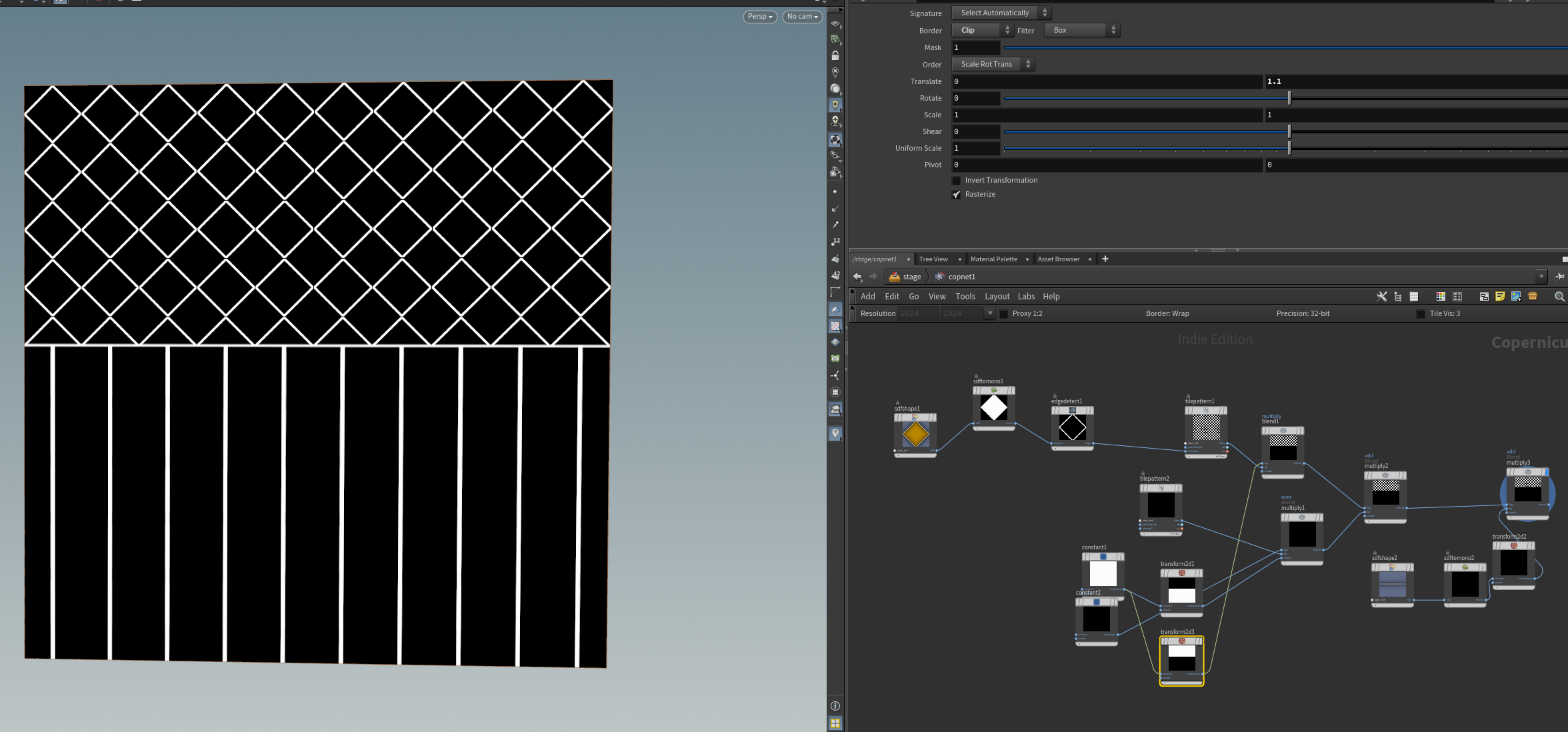This screenshot has height=732, width=1568.
Task: Open the Layout menu
Action: [997, 297]
